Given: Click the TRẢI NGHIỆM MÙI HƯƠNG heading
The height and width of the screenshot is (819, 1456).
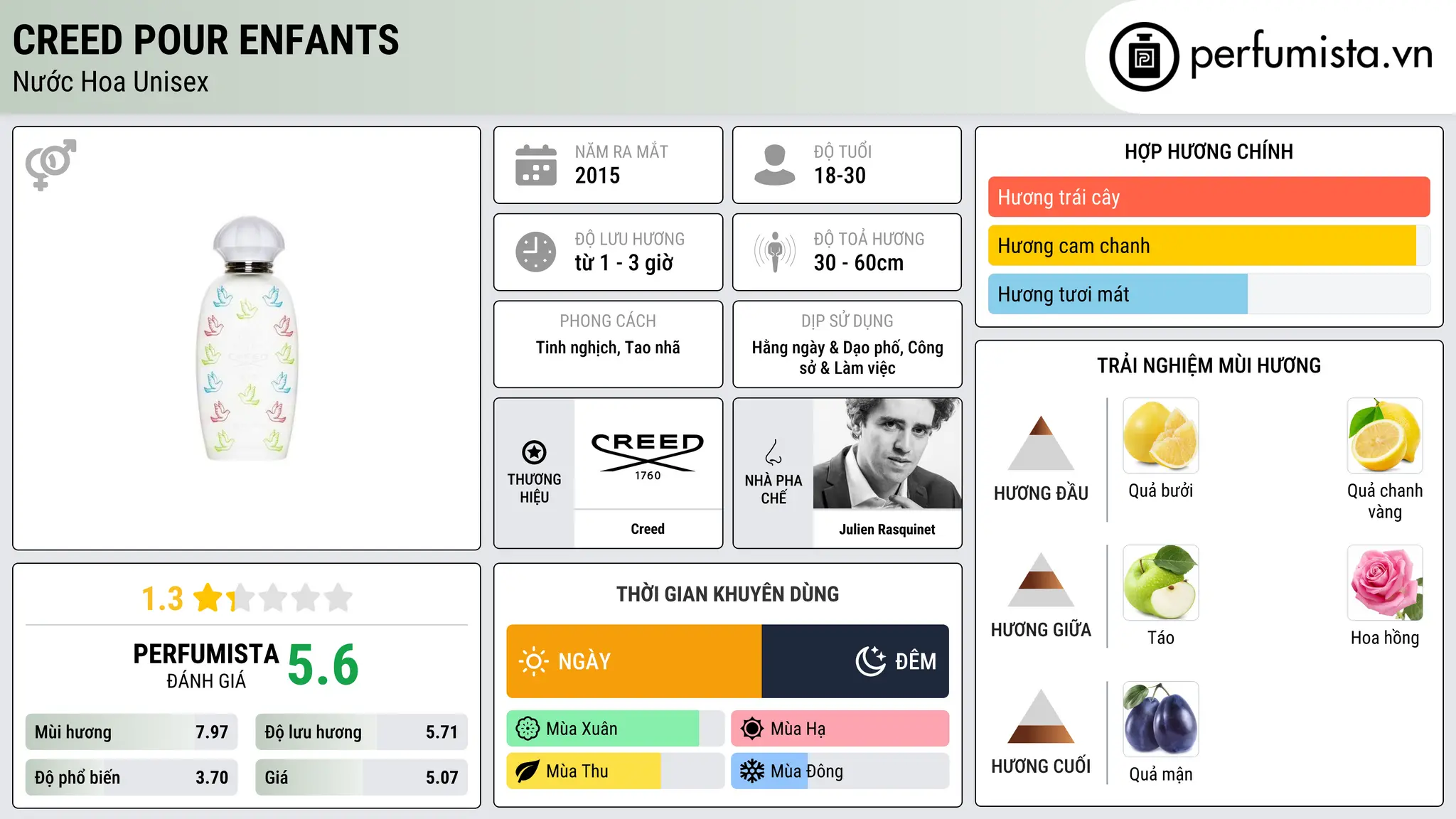Looking at the screenshot, I should coord(1209,365).
